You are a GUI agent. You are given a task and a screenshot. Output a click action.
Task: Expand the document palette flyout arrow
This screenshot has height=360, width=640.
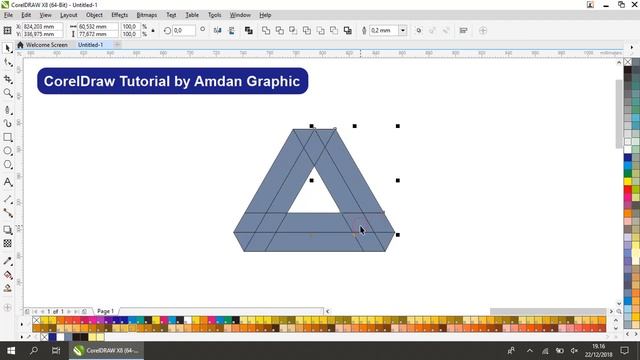[x=22, y=337]
